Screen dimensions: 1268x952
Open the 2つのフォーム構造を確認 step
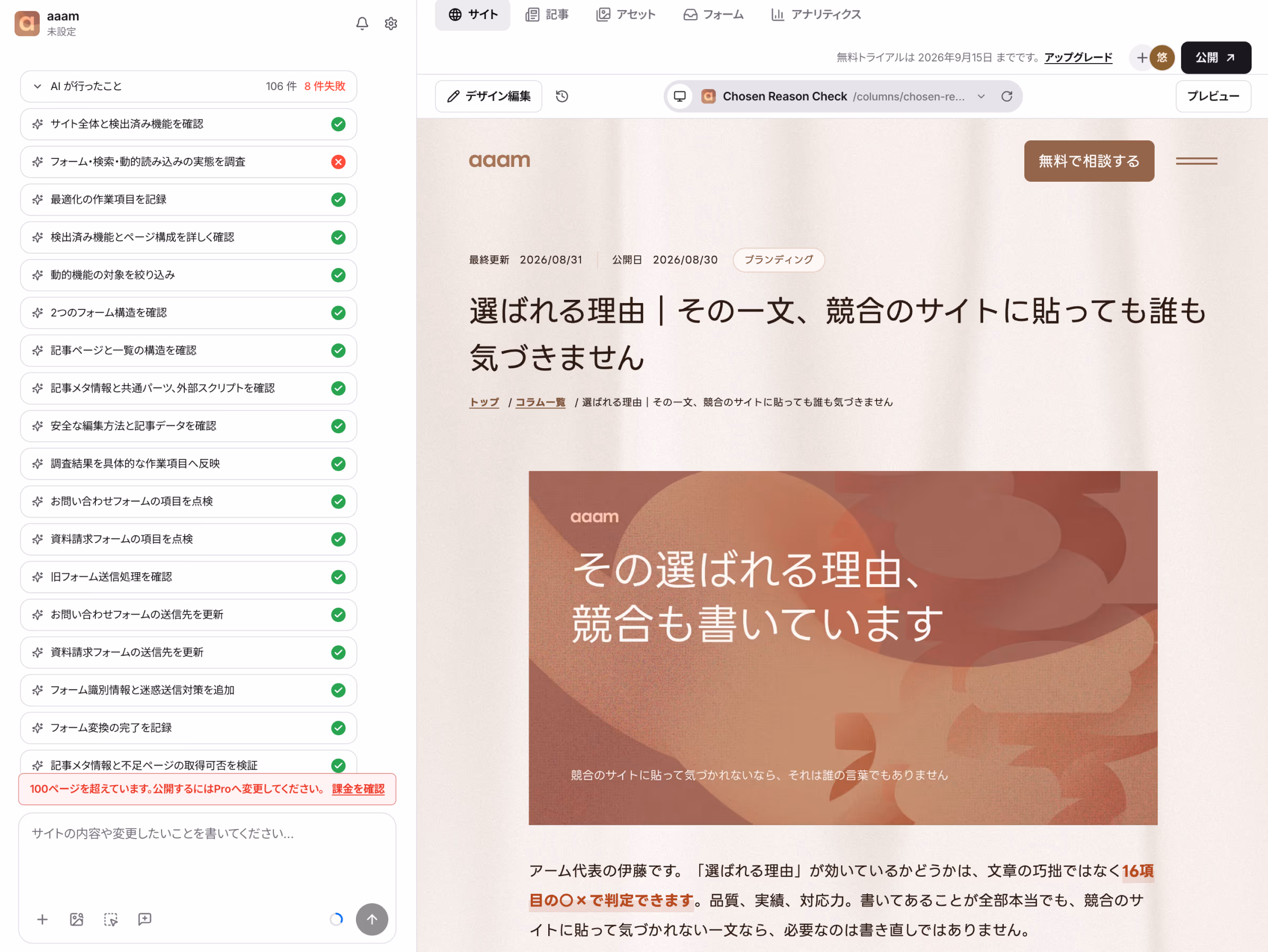pyautogui.click(x=188, y=313)
